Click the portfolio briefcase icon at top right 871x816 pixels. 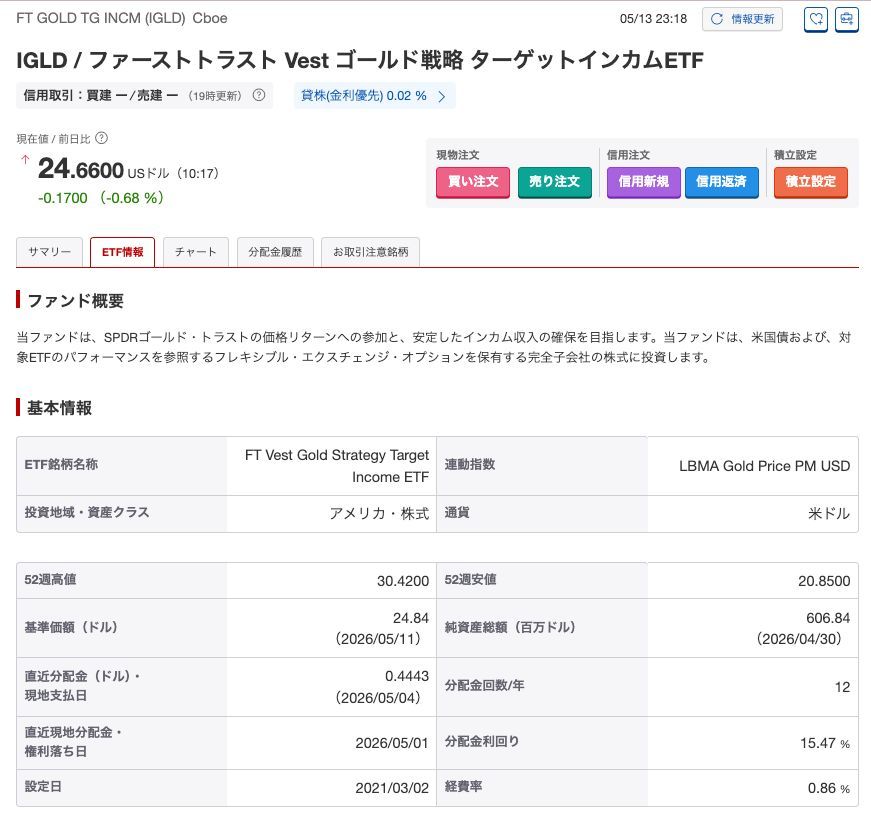click(x=847, y=19)
